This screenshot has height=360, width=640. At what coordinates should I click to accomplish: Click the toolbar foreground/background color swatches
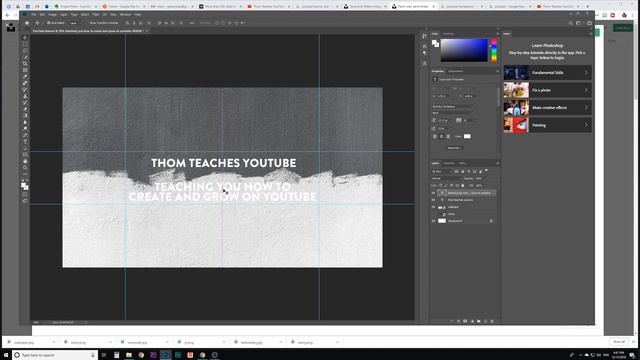point(25,186)
